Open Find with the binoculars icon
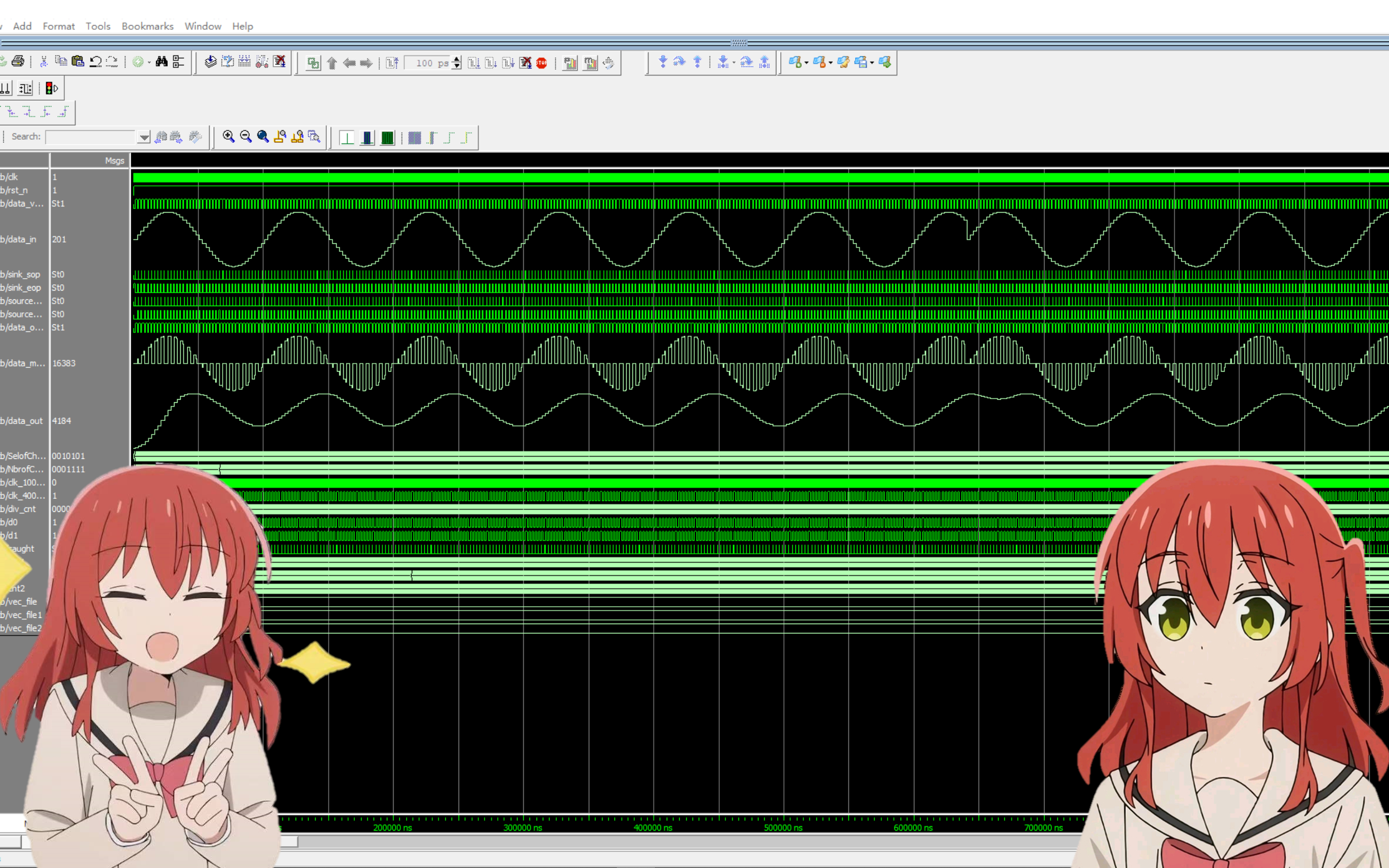The width and height of the screenshot is (1389, 868). [162, 62]
